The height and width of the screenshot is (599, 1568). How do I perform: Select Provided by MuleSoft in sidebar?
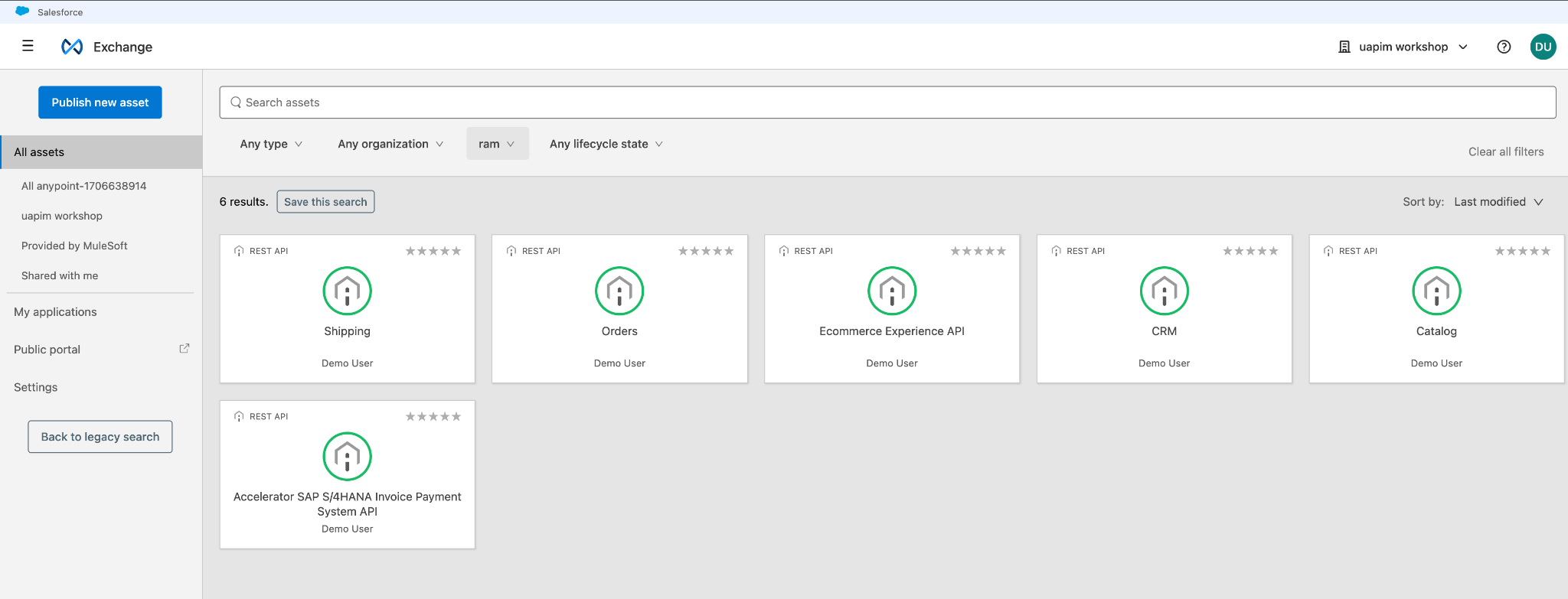(x=74, y=246)
